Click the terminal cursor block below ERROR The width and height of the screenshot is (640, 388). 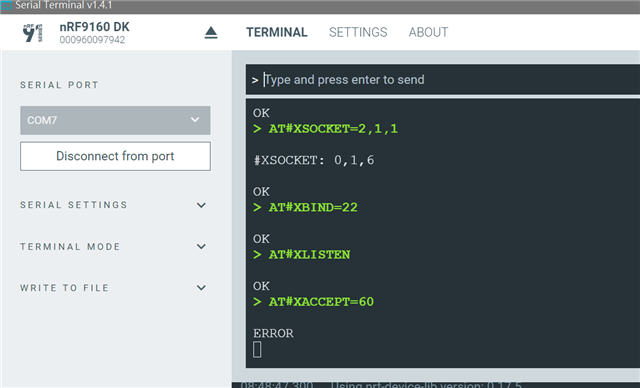[257, 350]
